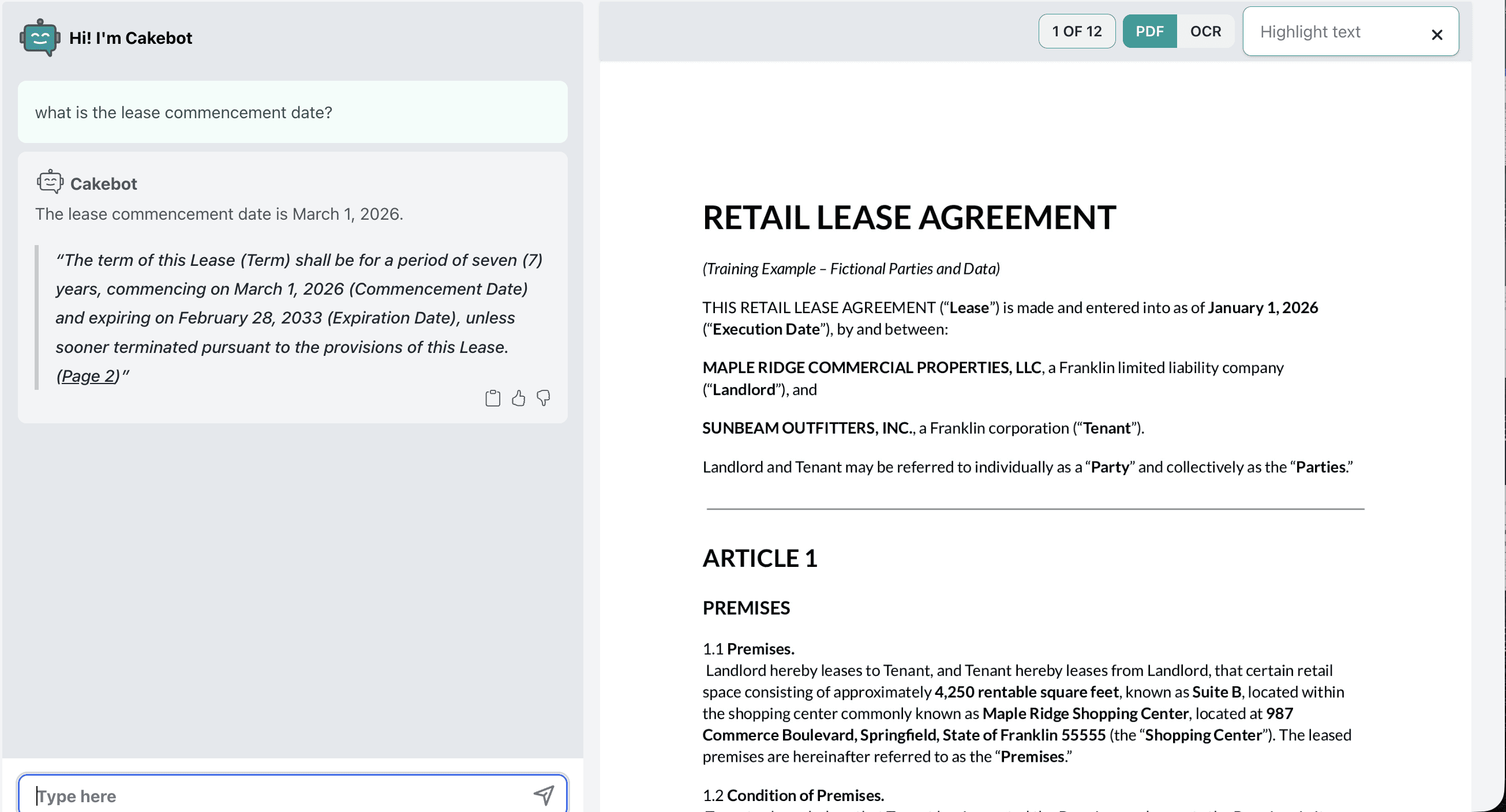1506x812 pixels.
Task: Give the answer a thumbs down
Action: coord(543,399)
